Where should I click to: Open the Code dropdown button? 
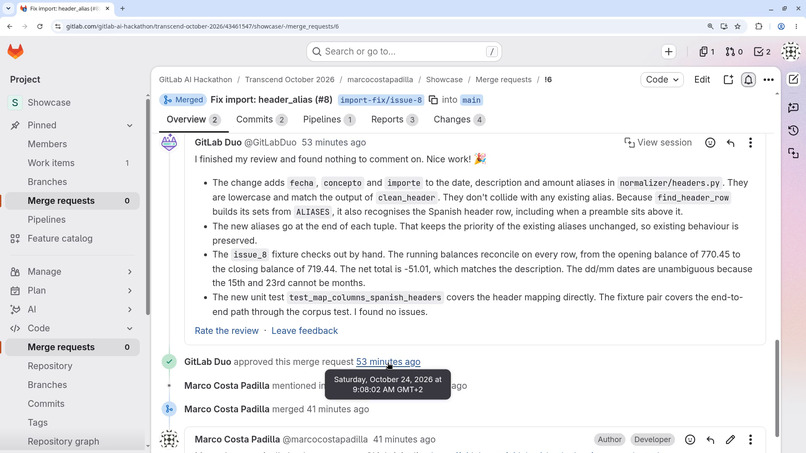[662, 80]
